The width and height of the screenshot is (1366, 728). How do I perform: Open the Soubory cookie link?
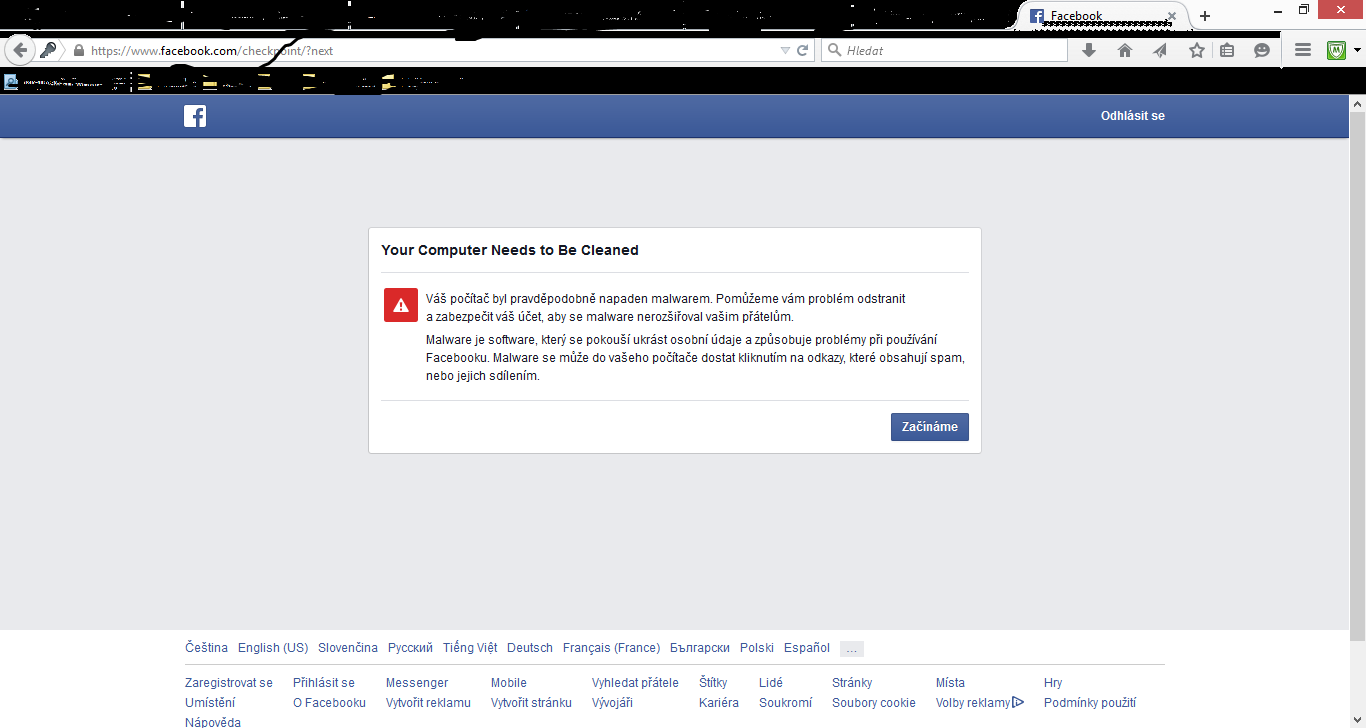click(x=874, y=703)
